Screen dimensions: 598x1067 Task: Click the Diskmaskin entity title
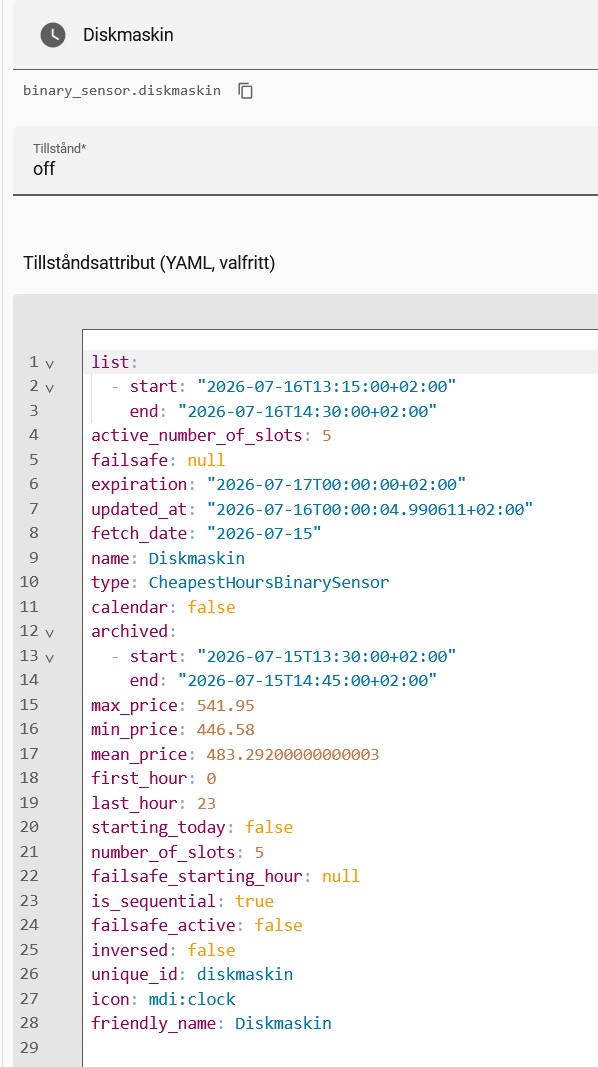point(128,35)
